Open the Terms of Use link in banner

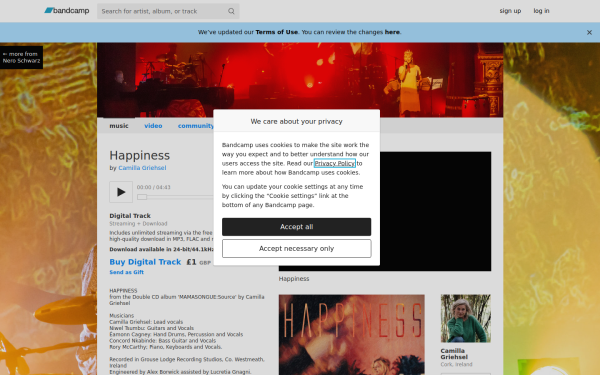click(x=276, y=32)
